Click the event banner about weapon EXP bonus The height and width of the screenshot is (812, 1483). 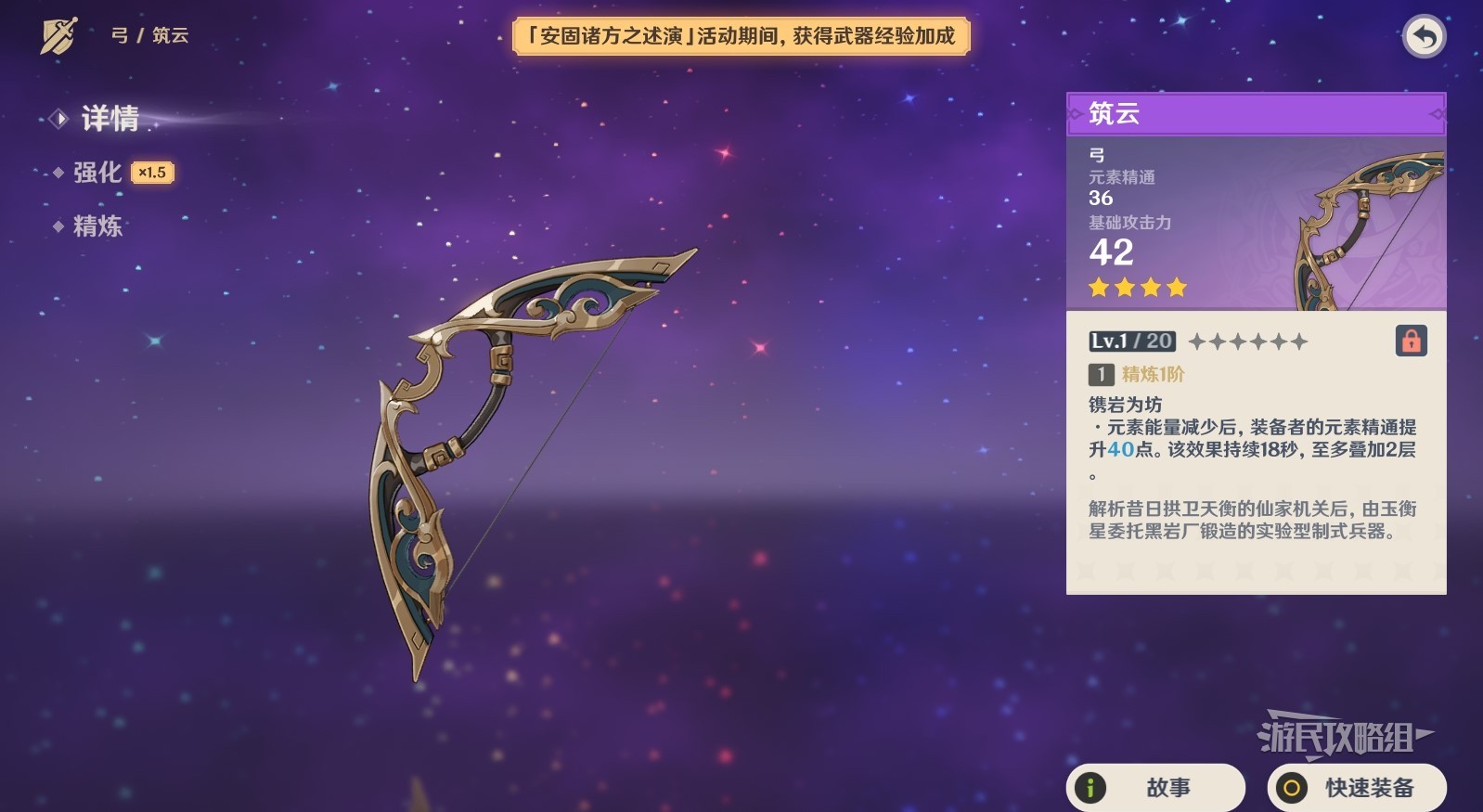tap(741, 36)
